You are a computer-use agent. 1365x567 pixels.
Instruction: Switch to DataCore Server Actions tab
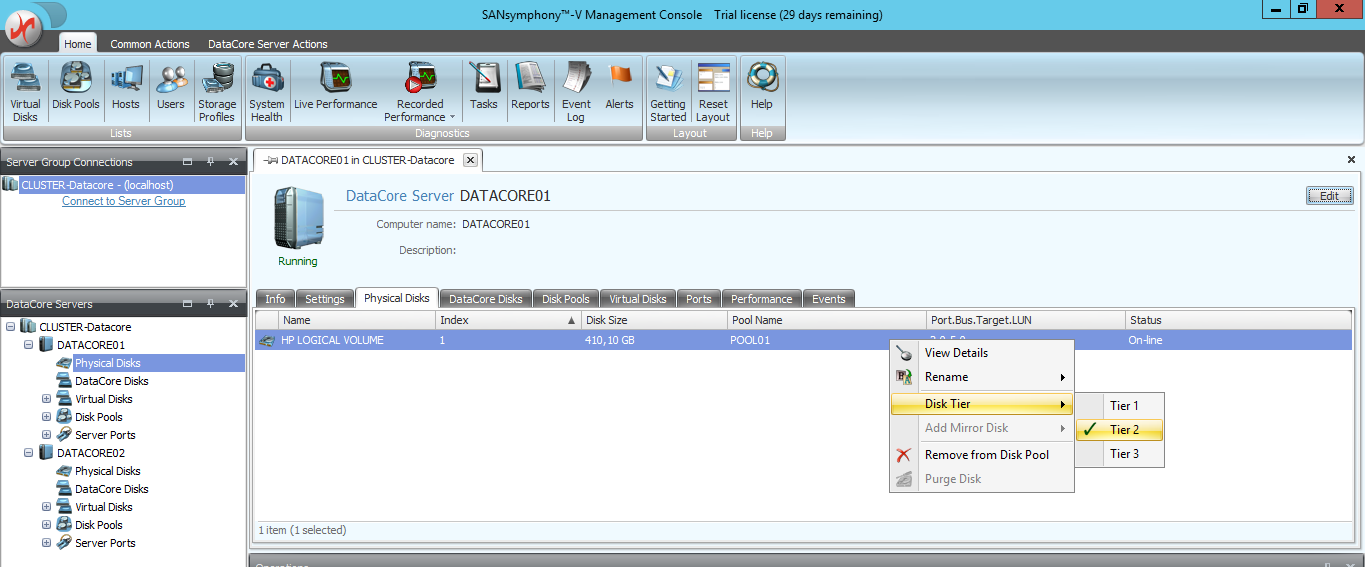(x=268, y=44)
